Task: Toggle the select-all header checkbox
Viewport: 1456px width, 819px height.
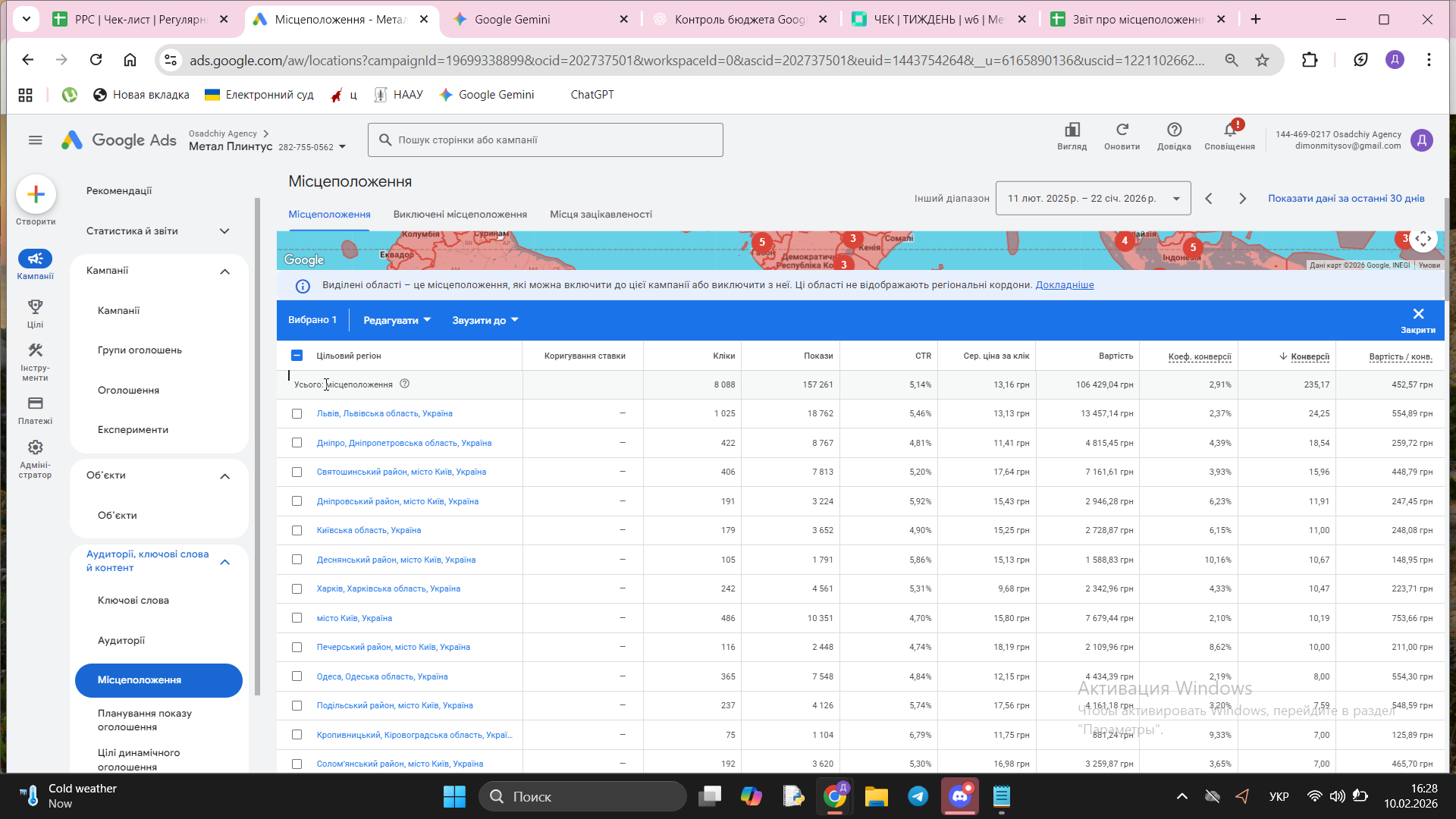Action: [x=297, y=356]
